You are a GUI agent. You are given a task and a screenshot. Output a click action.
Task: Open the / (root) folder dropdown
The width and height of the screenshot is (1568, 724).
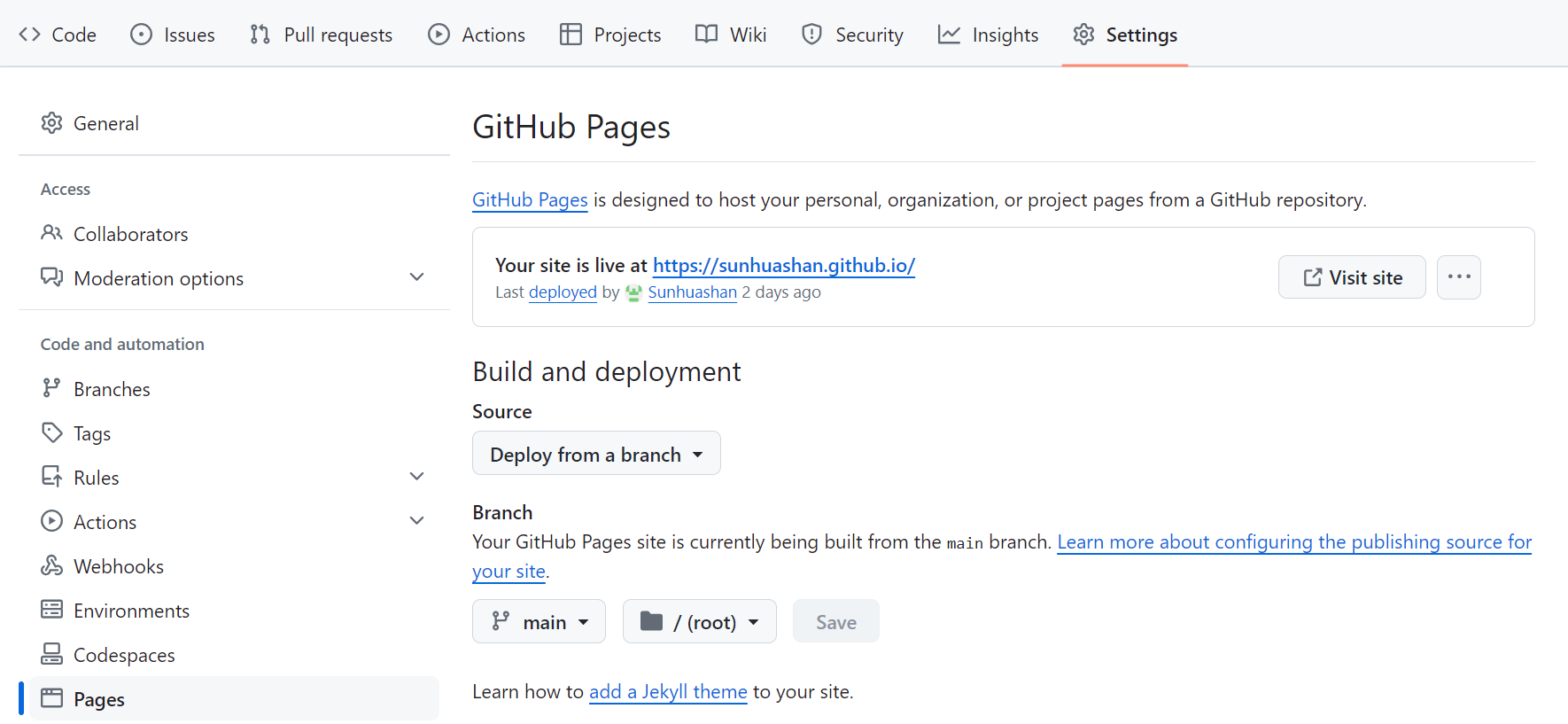pos(700,621)
